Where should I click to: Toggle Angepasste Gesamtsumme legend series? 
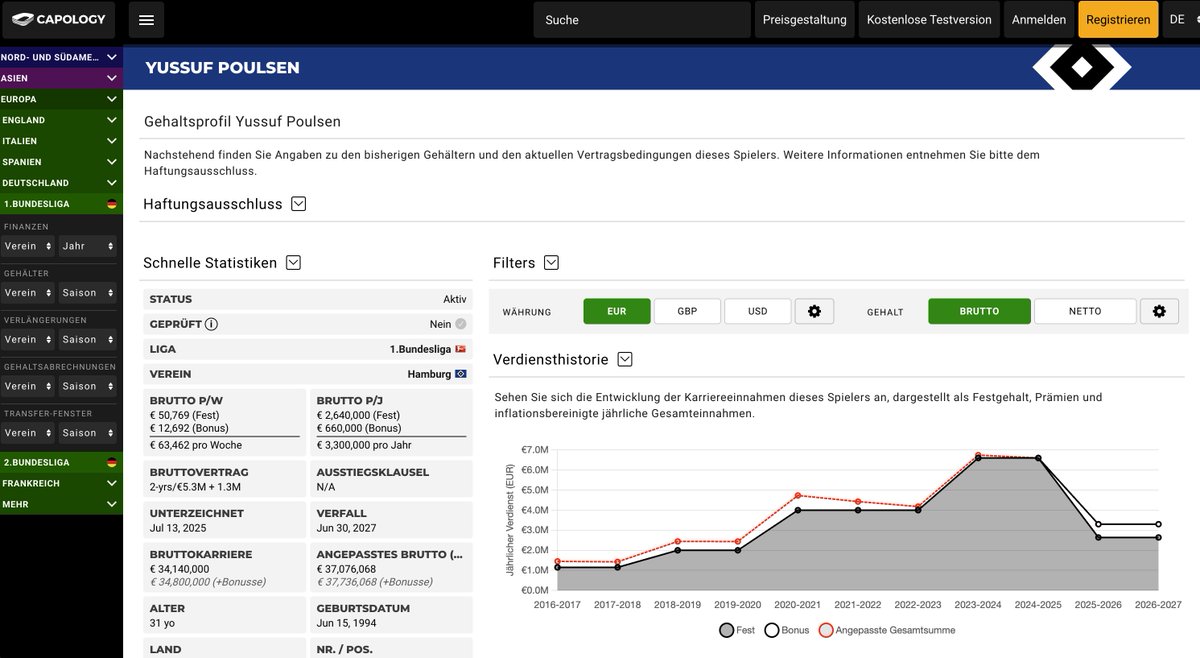(886, 630)
